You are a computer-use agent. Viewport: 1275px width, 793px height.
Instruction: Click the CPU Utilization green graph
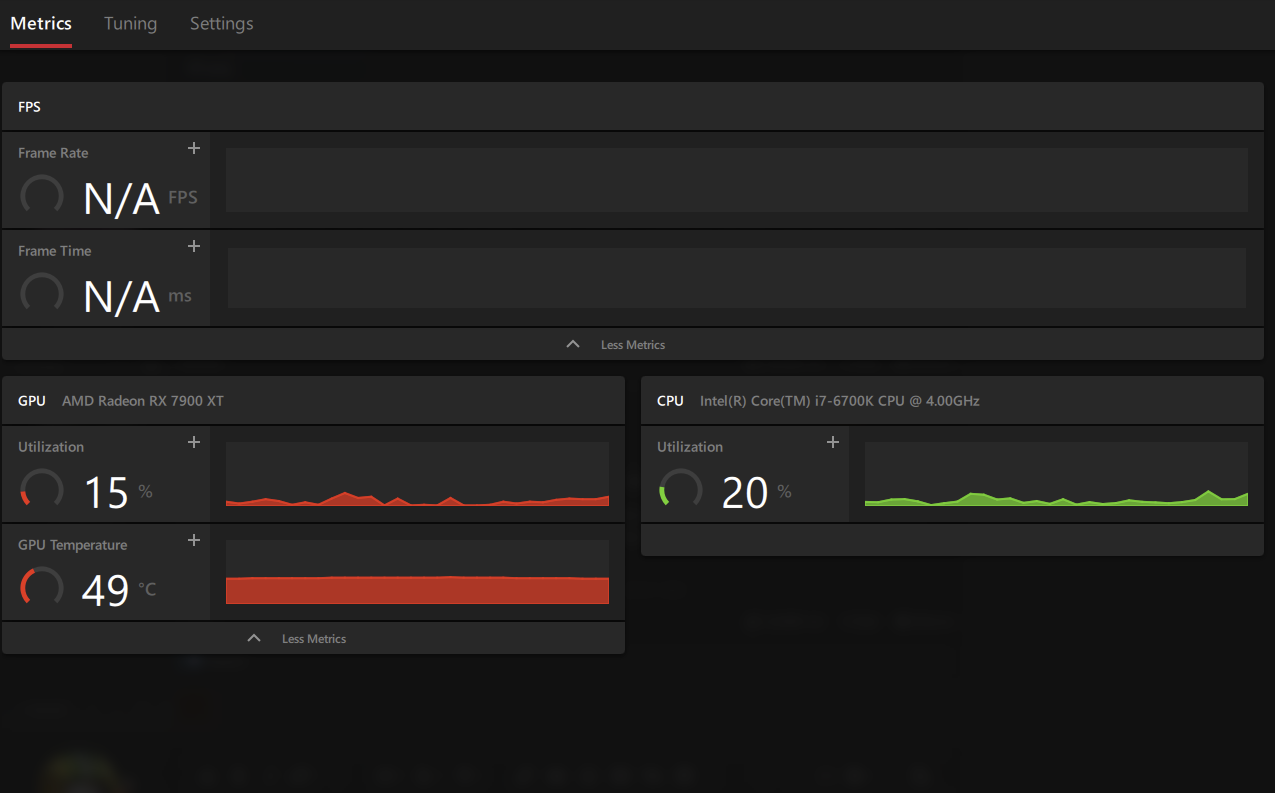pyautogui.click(x=1056, y=474)
